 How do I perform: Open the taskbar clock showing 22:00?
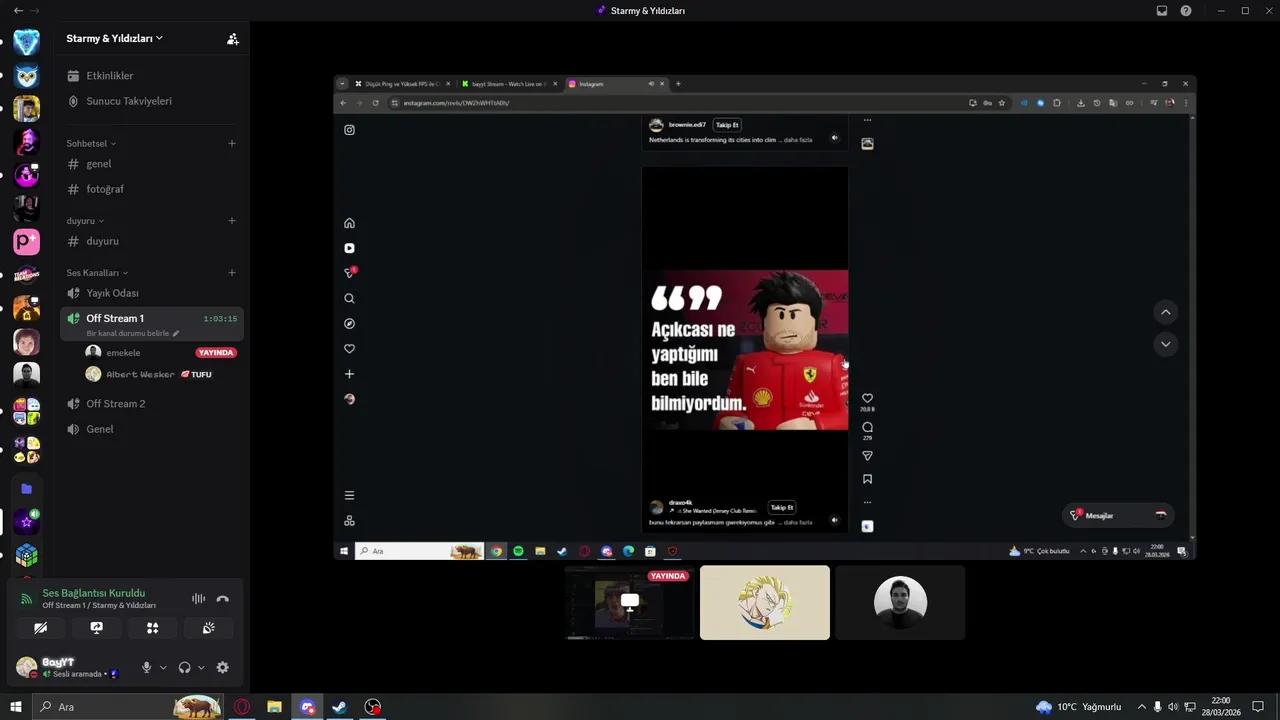tap(1221, 707)
